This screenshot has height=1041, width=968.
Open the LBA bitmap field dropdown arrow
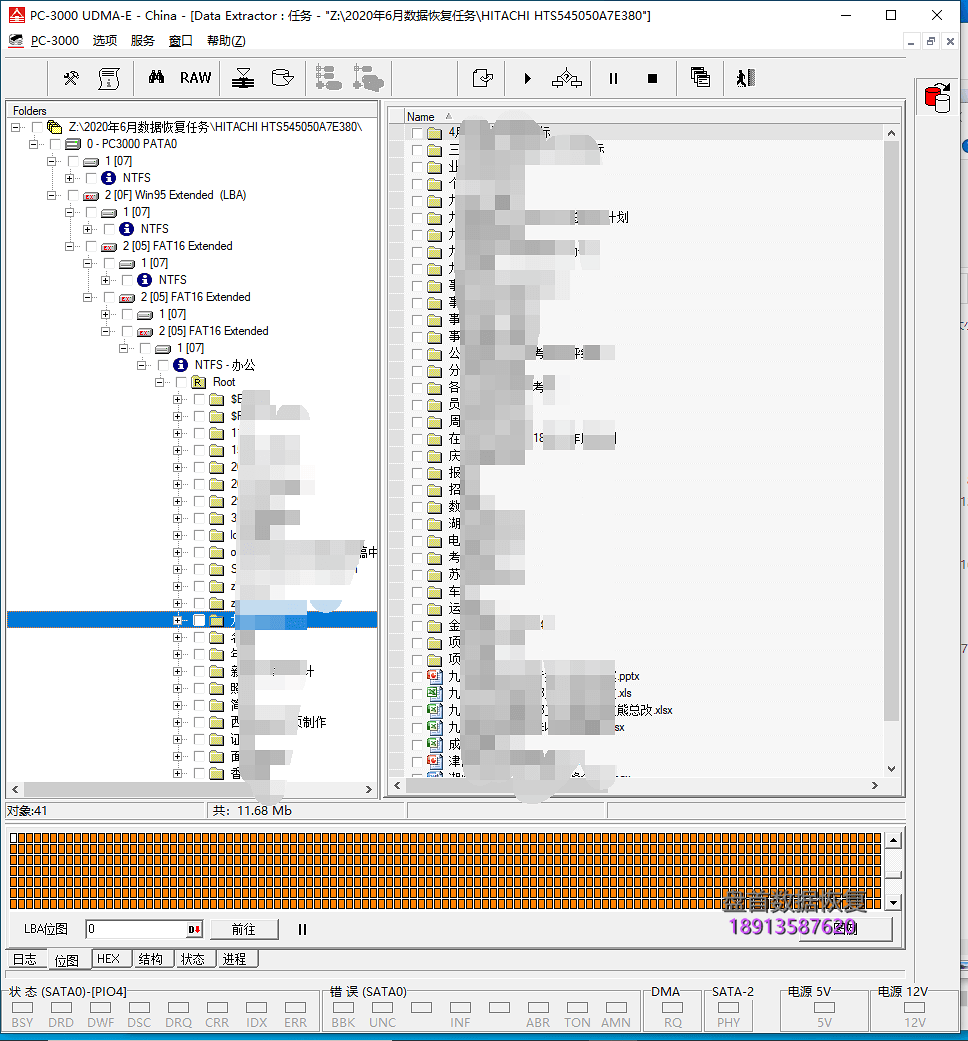(194, 929)
